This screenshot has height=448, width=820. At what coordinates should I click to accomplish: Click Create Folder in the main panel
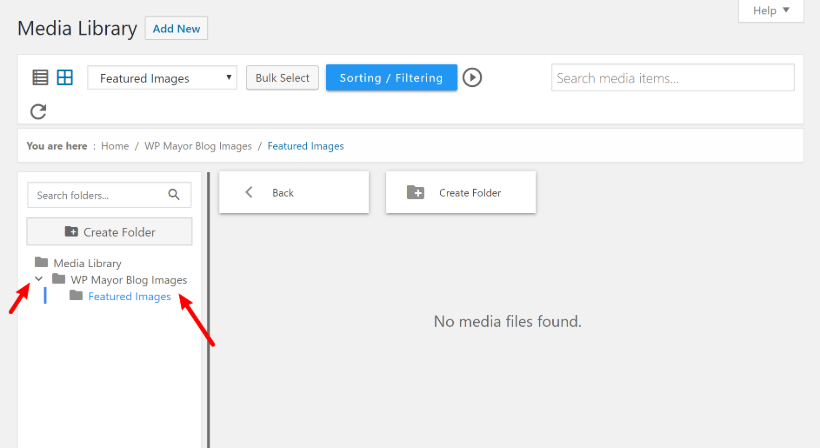(x=461, y=192)
